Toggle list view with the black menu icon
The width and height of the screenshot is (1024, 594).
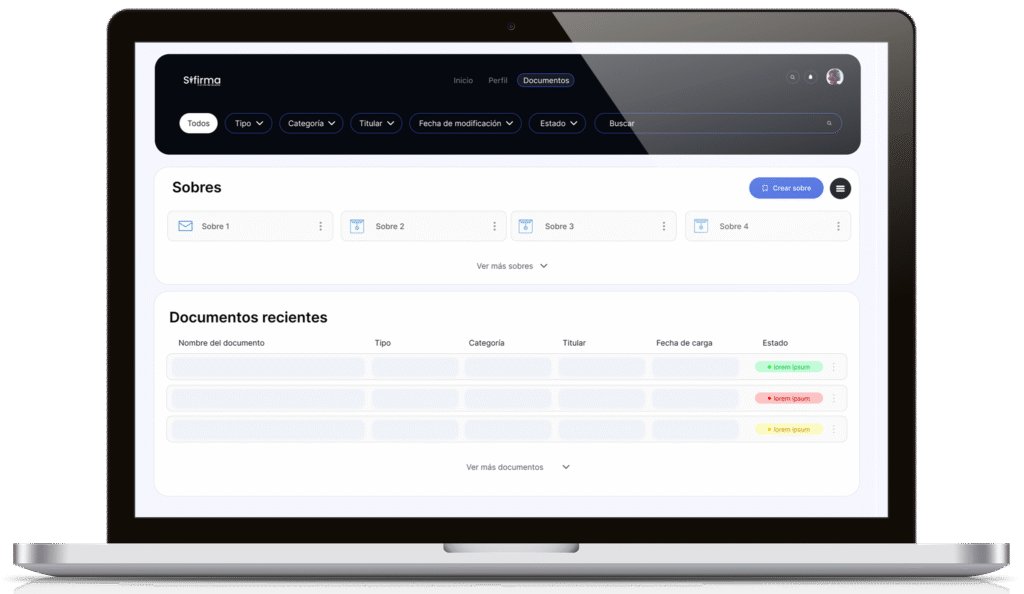[840, 188]
